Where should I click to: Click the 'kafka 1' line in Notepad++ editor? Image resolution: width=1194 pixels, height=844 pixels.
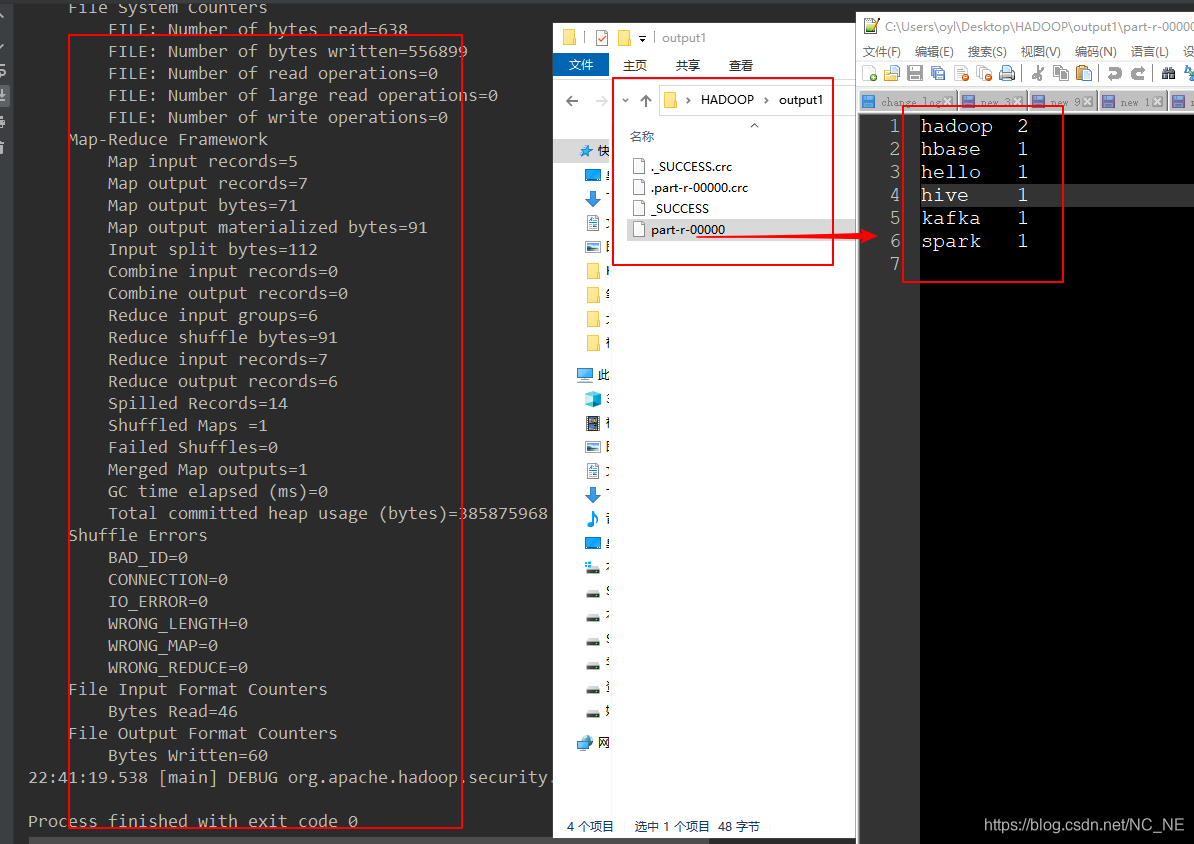coord(974,219)
